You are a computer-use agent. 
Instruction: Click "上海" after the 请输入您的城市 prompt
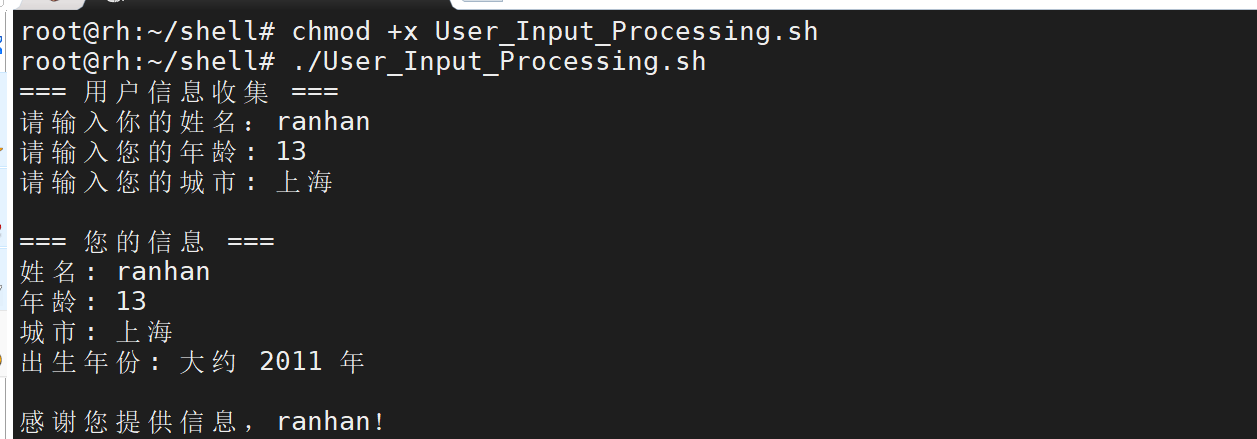click(305, 182)
